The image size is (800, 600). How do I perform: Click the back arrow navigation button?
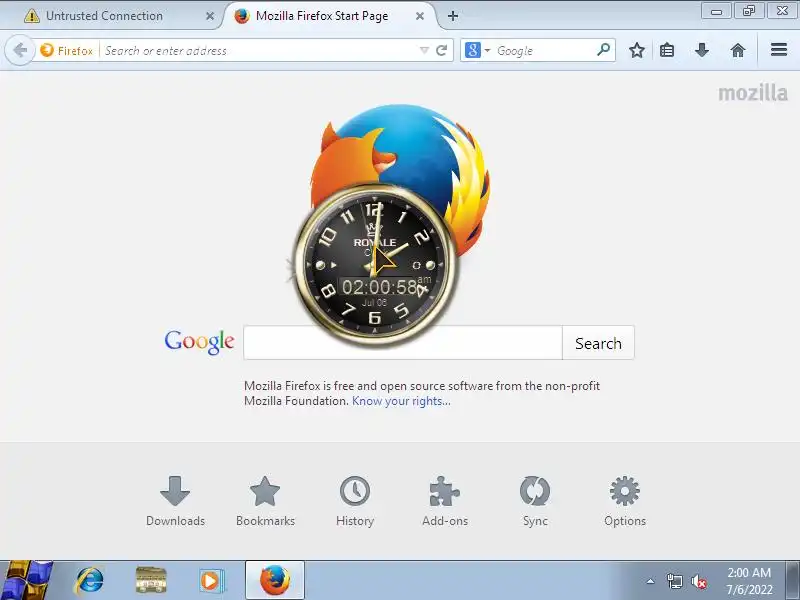click(x=20, y=51)
